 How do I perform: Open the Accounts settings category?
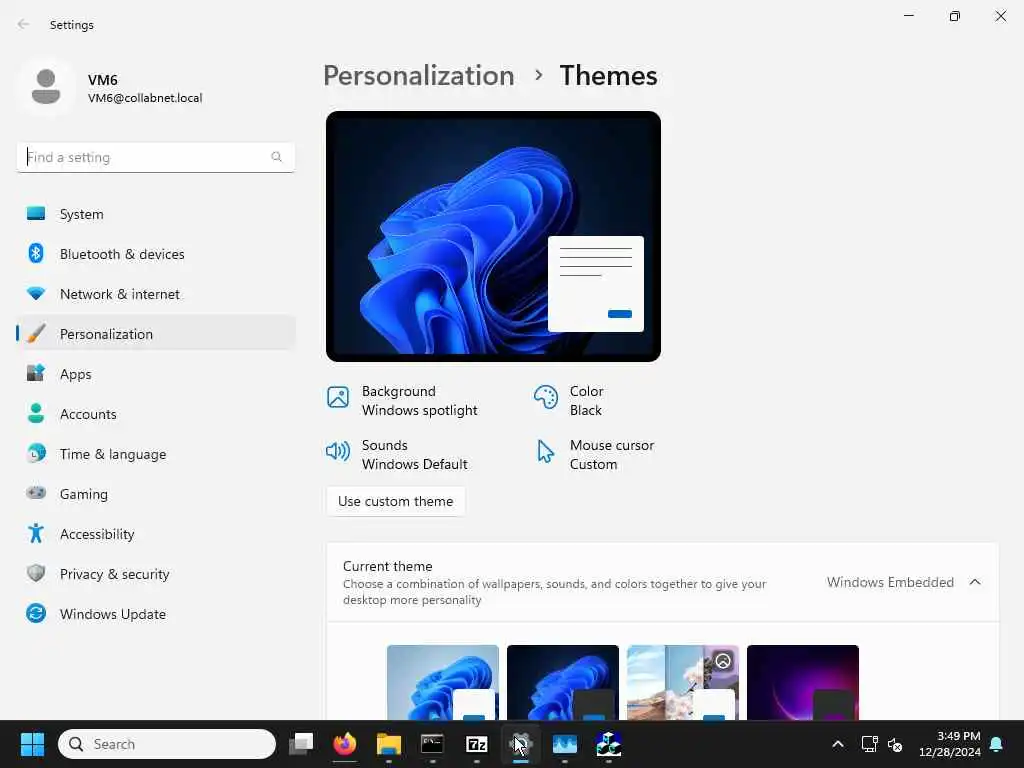pos(155,414)
